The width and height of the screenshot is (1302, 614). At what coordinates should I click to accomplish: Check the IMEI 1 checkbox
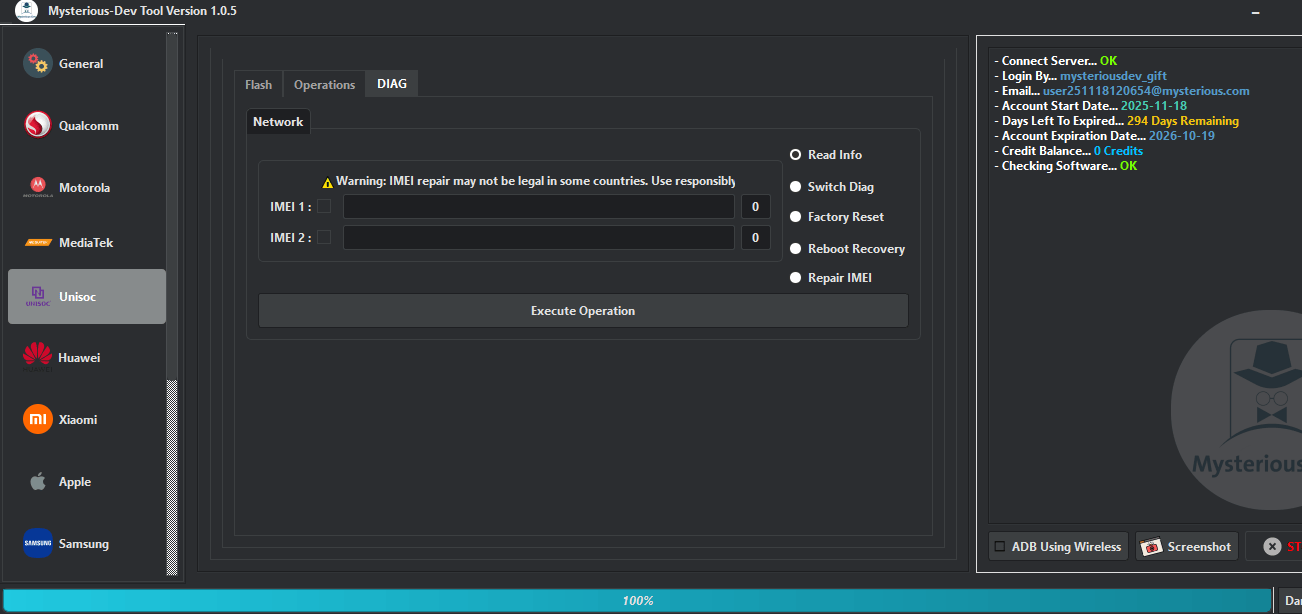coord(325,206)
